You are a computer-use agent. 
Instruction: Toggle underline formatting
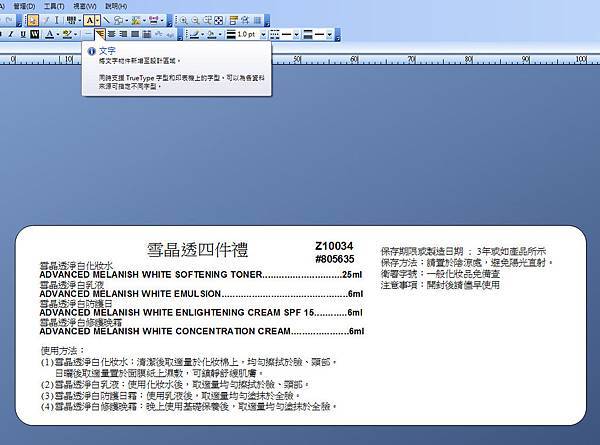click(x=23, y=34)
